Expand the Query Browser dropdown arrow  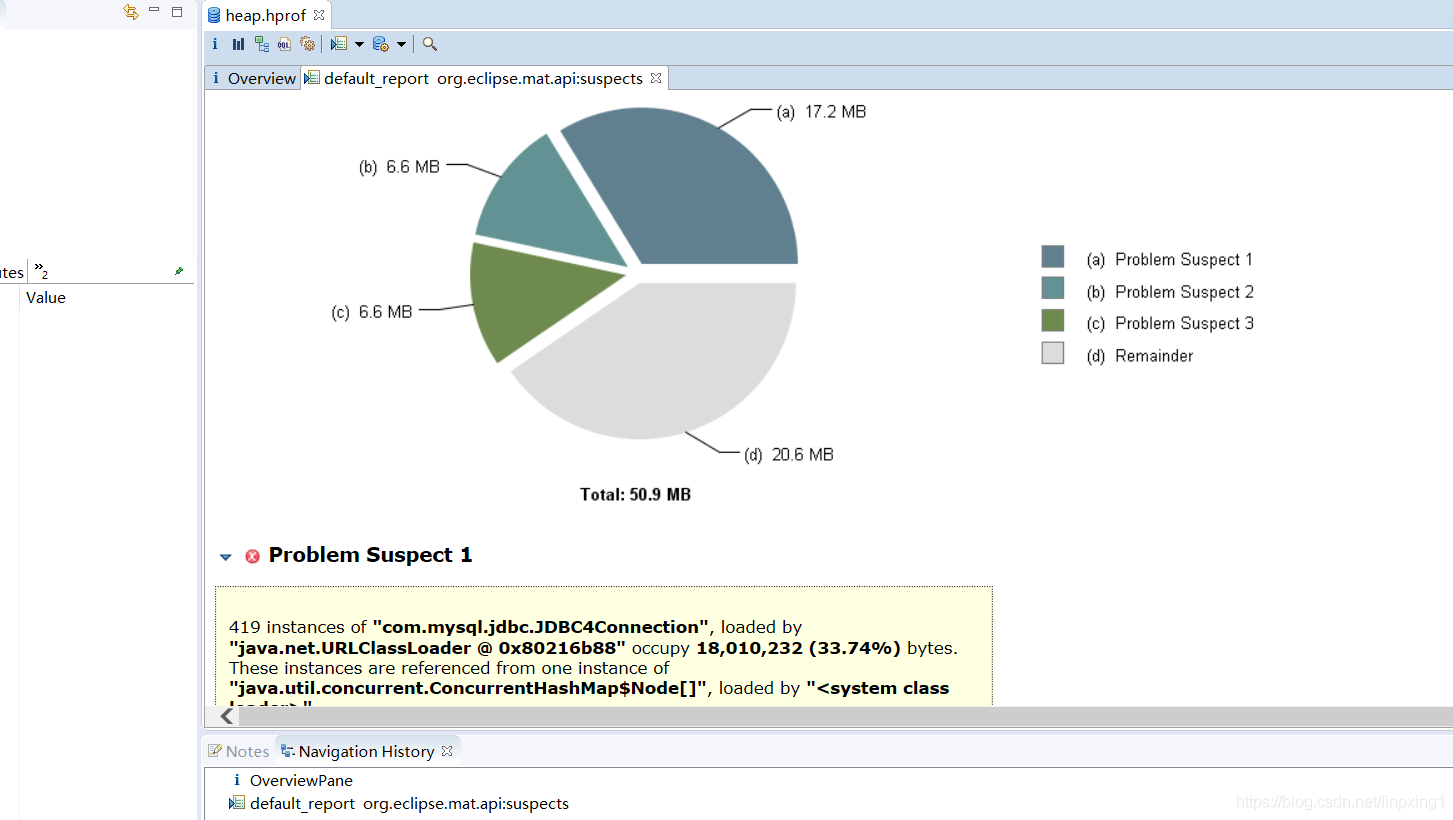(x=401, y=44)
